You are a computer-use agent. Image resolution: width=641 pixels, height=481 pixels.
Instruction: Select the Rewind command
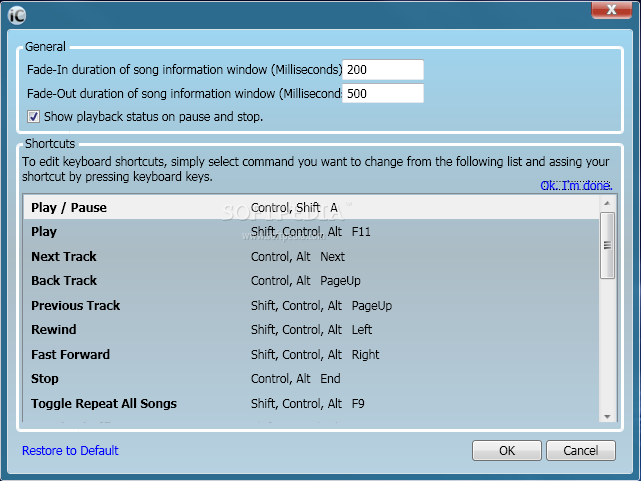(x=311, y=330)
